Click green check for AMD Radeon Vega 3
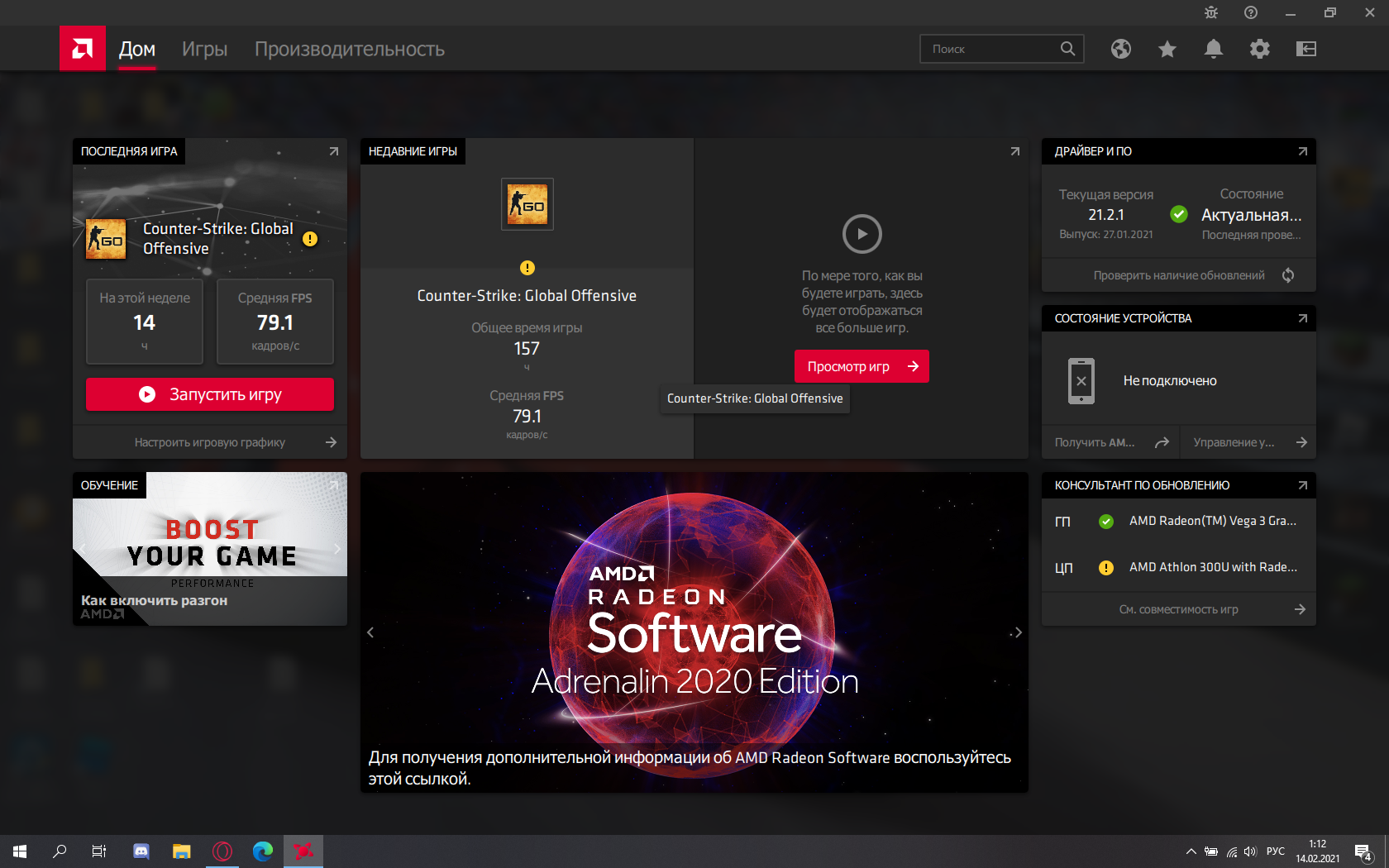Screen dimensions: 1389x868 coord(1106,522)
